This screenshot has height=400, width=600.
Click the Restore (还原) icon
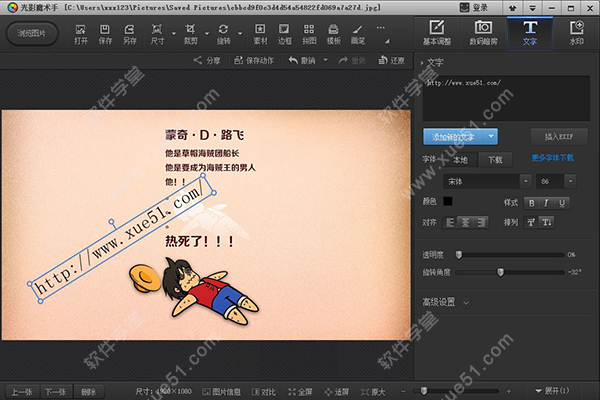(x=392, y=61)
